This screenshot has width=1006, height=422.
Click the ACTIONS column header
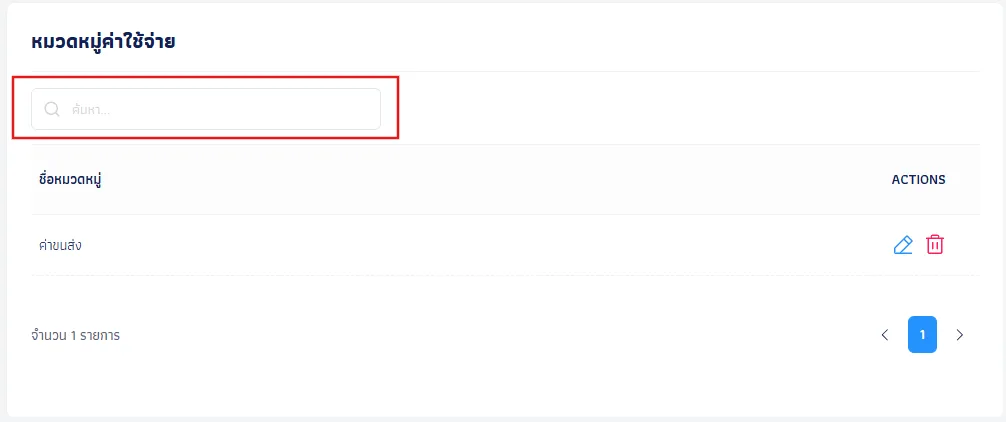[x=918, y=180]
